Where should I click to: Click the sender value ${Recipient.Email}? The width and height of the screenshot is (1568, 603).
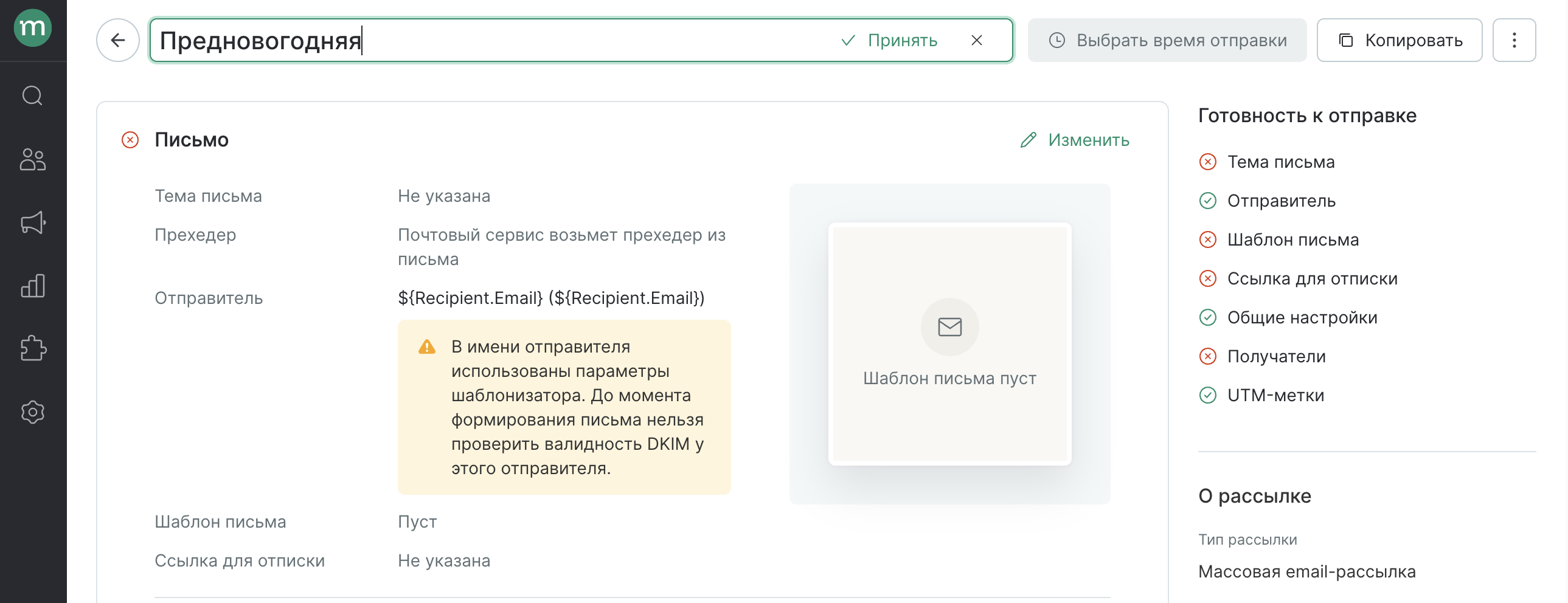[551, 298]
